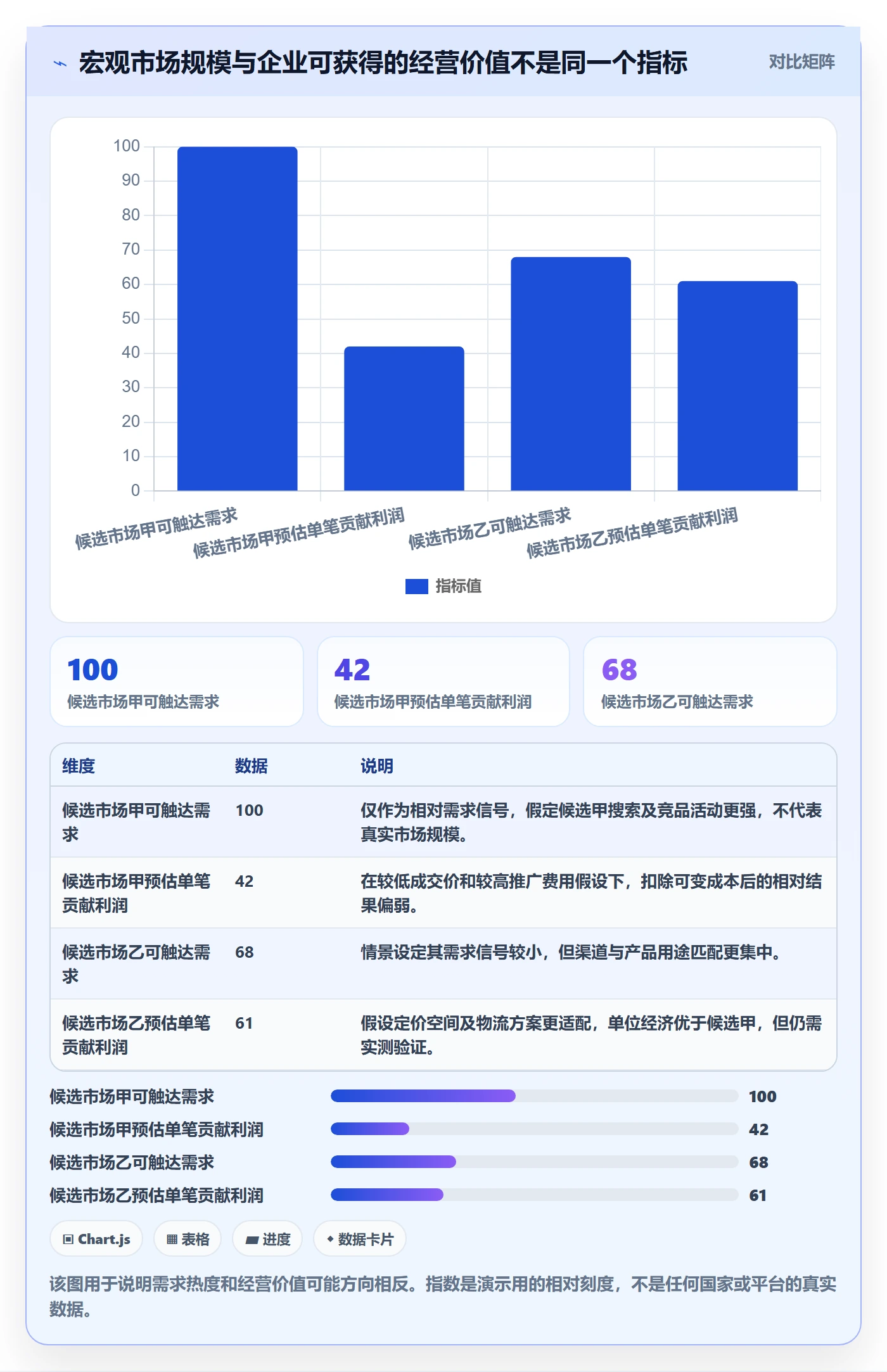Click the 说明 column header

coord(377,766)
